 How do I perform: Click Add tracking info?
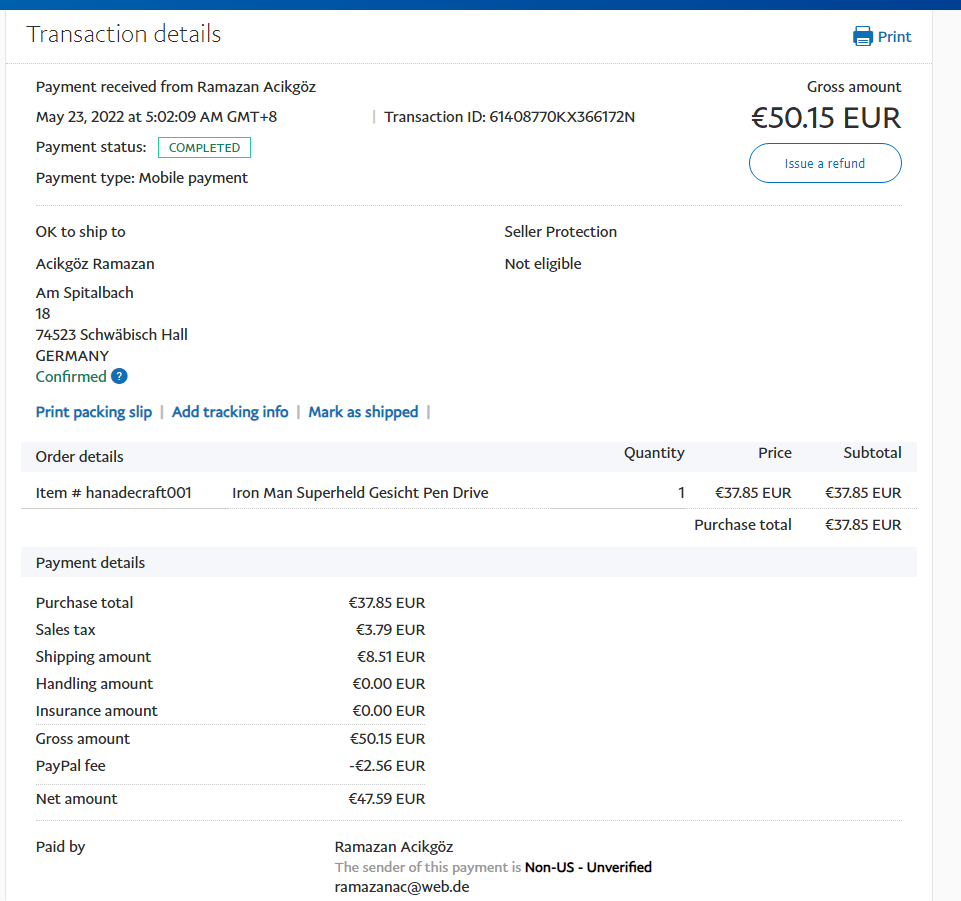(230, 412)
